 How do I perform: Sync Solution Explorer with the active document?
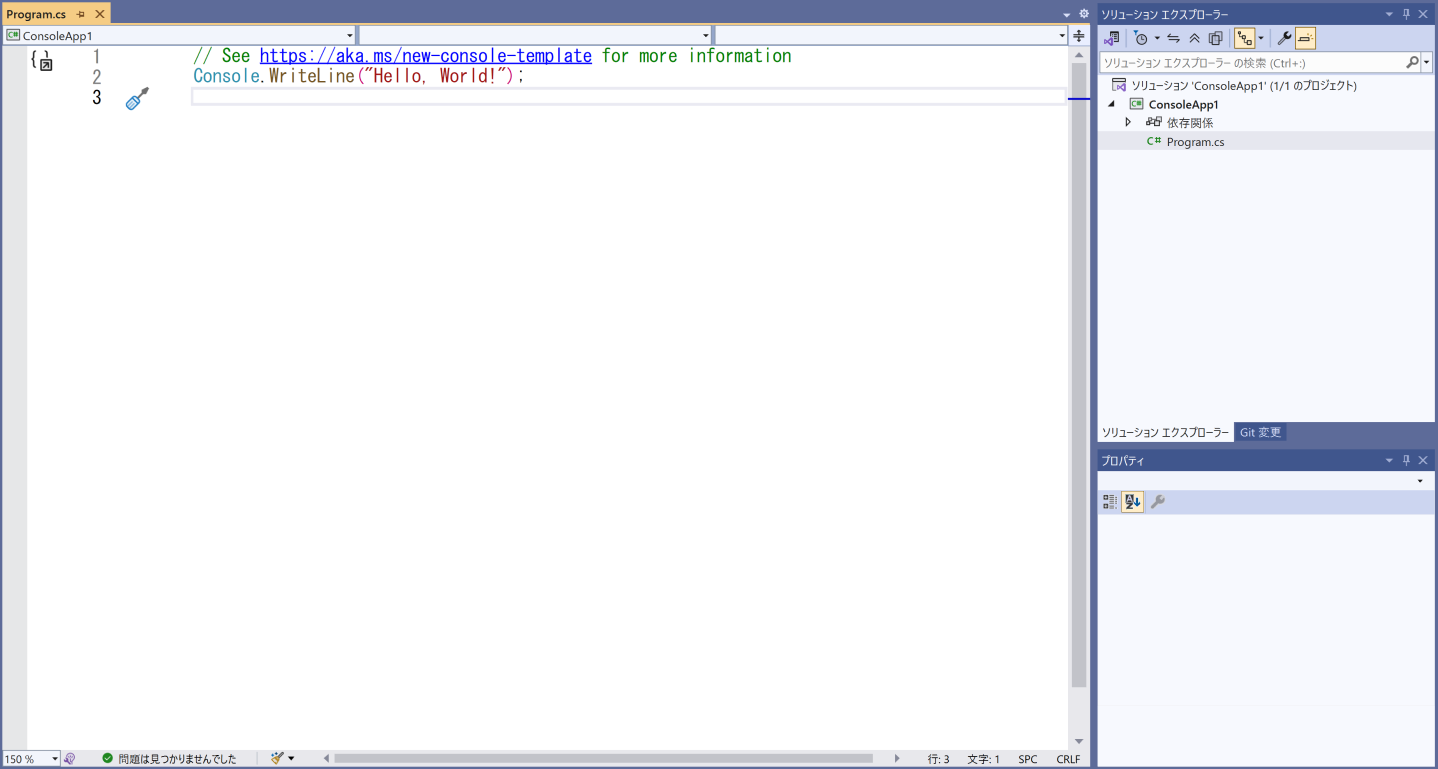coord(1173,37)
